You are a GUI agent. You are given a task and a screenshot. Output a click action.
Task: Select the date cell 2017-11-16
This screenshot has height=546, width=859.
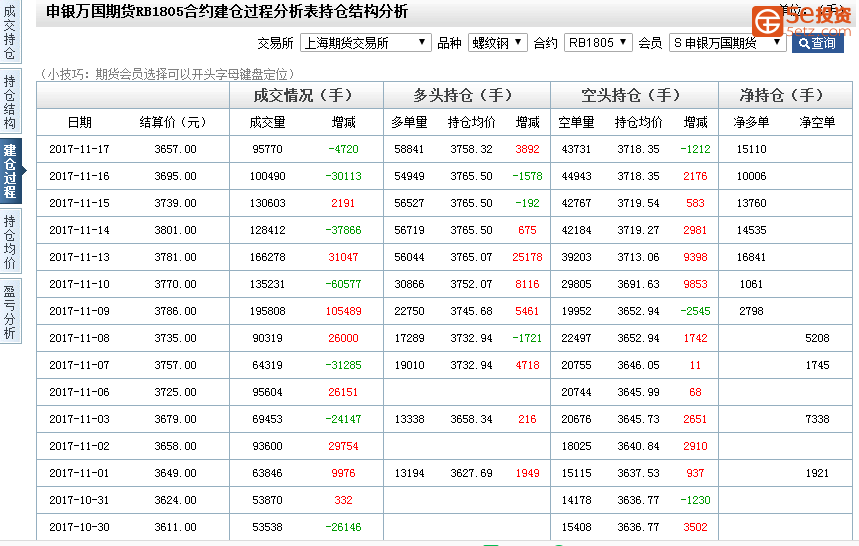pos(79,176)
